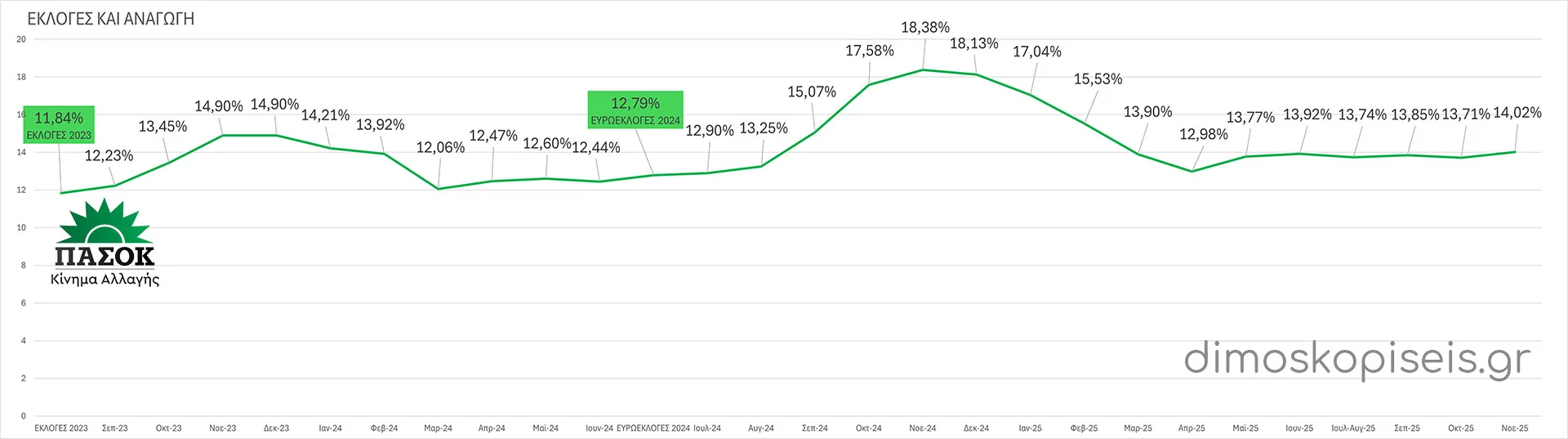Screen dimensions: 1568x439
Task: Click the Ιαν-25 axis label
Action: [1030, 428]
